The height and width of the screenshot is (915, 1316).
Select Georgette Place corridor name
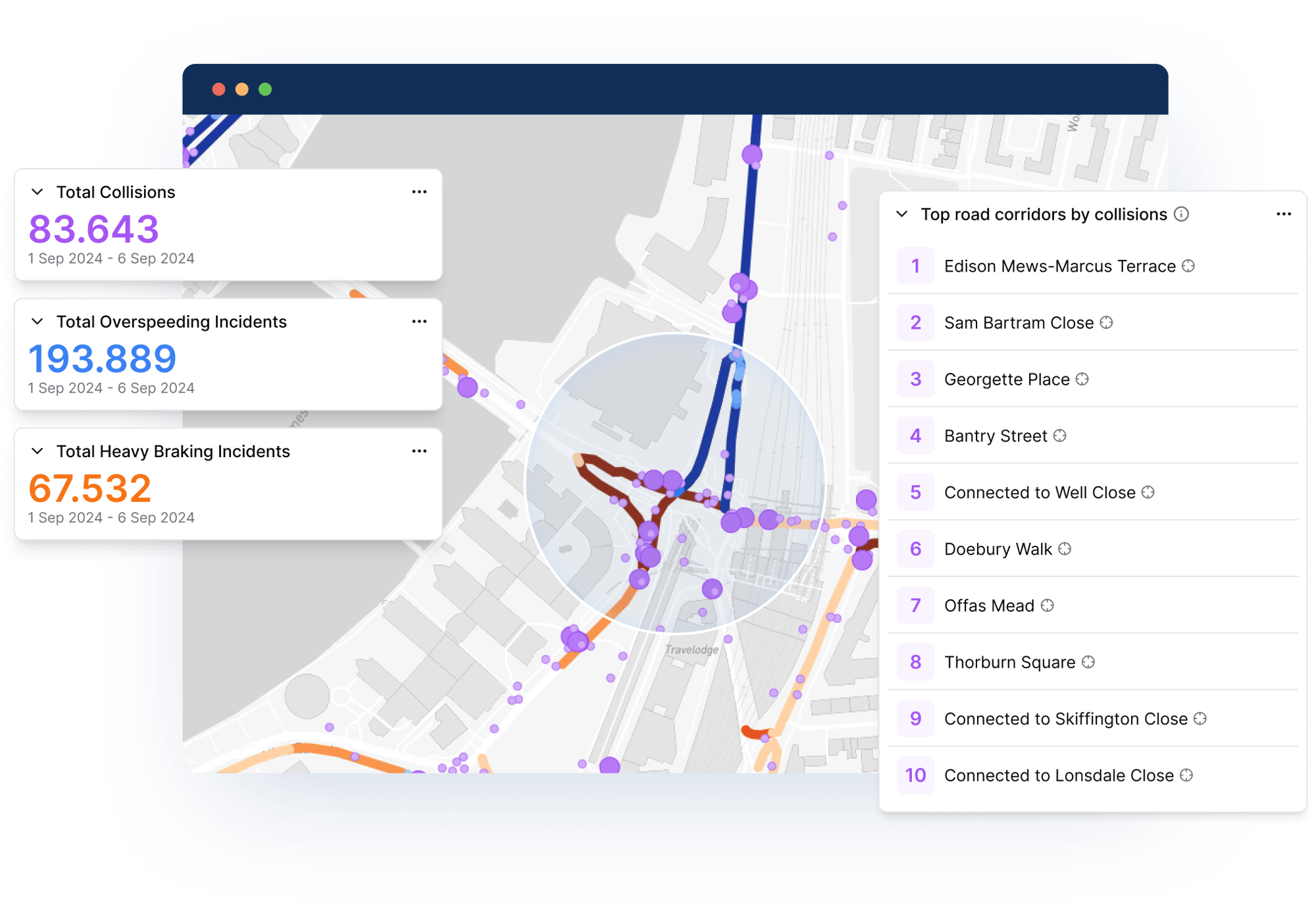1007,380
